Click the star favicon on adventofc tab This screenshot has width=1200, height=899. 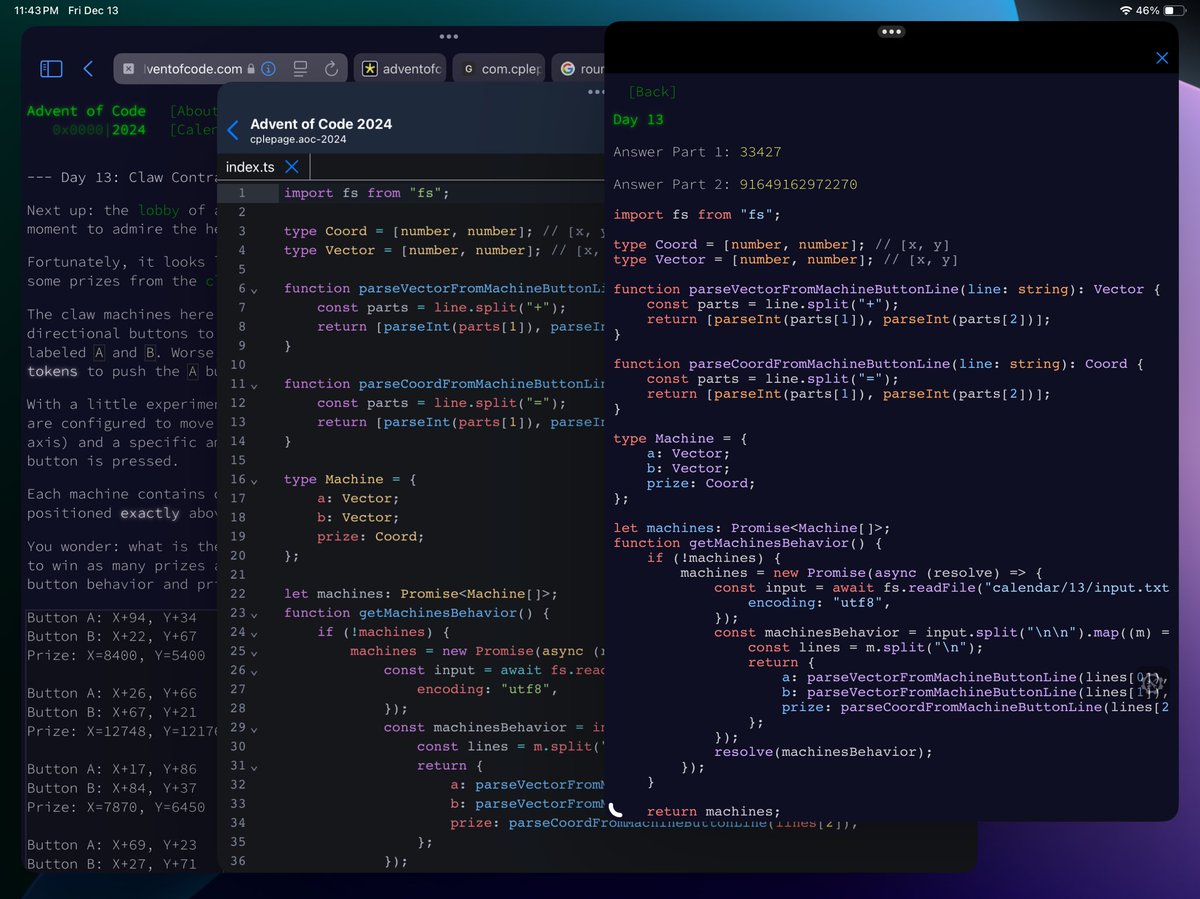[369, 69]
